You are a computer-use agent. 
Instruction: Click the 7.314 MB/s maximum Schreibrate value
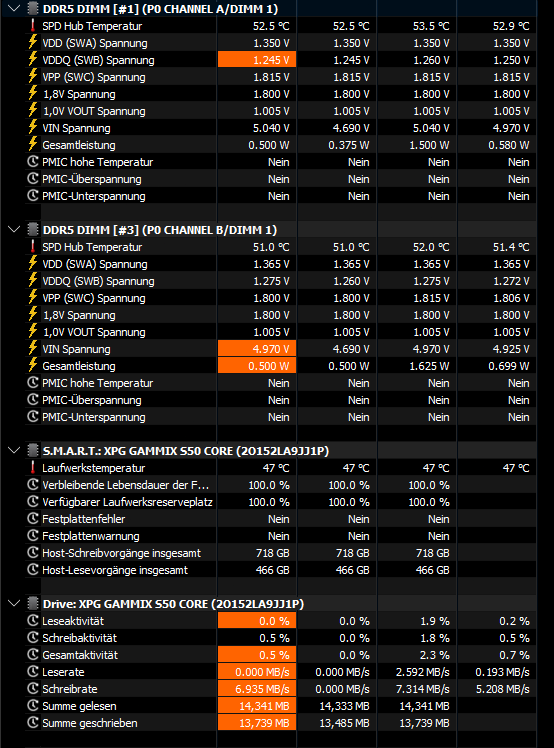point(422,689)
